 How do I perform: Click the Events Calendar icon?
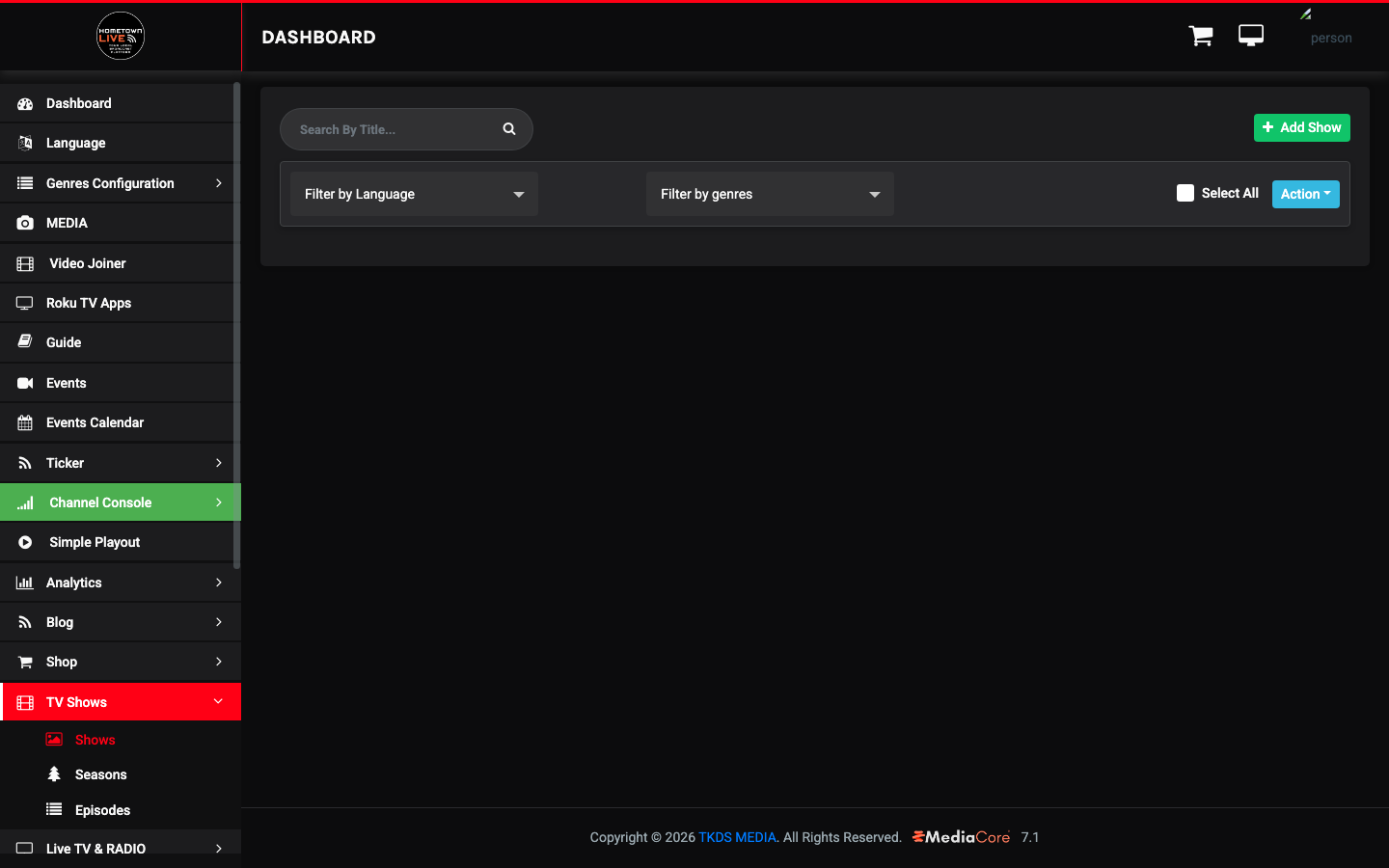(25, 422)
